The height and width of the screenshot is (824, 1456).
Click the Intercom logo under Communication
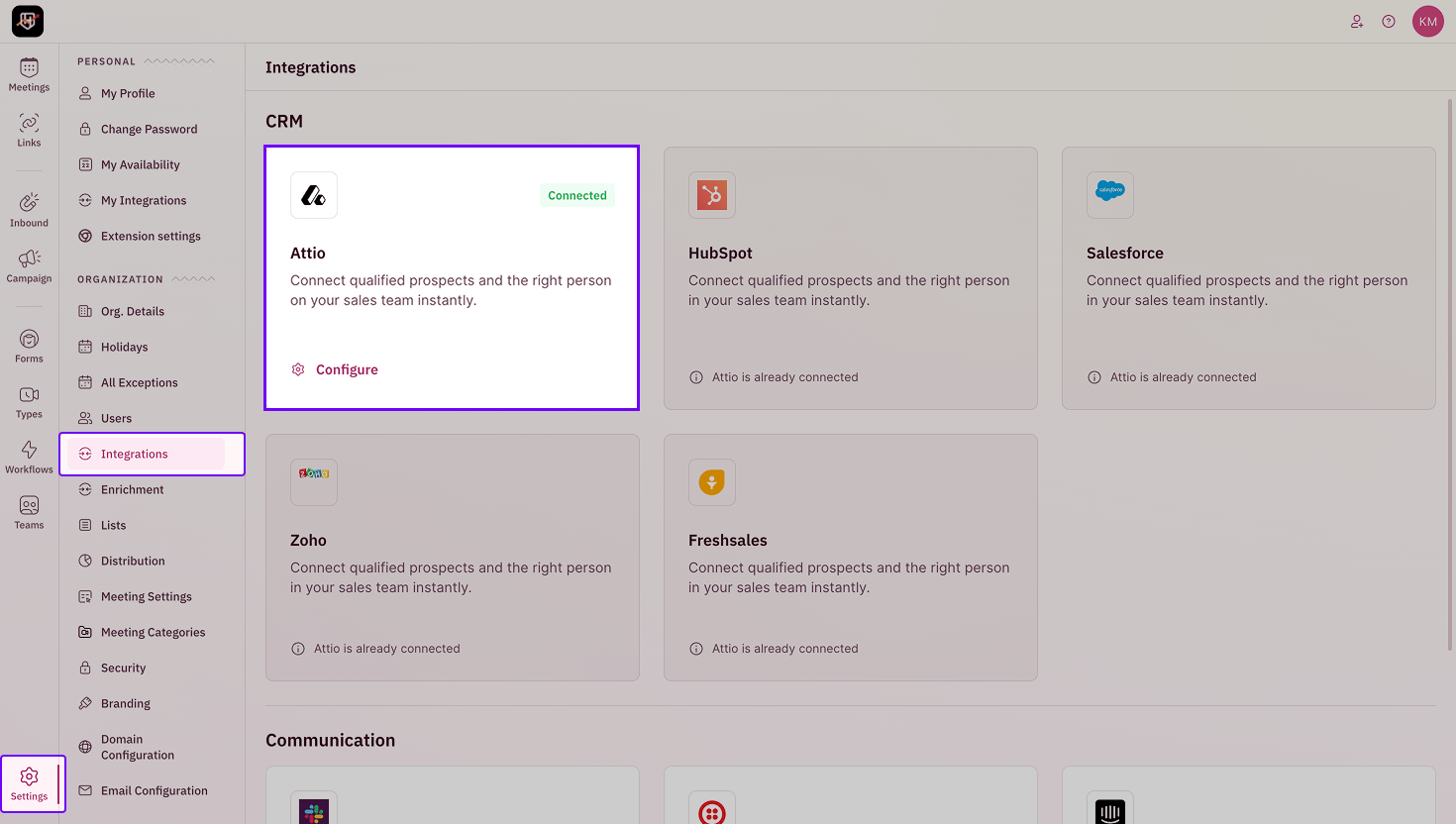1110,812
